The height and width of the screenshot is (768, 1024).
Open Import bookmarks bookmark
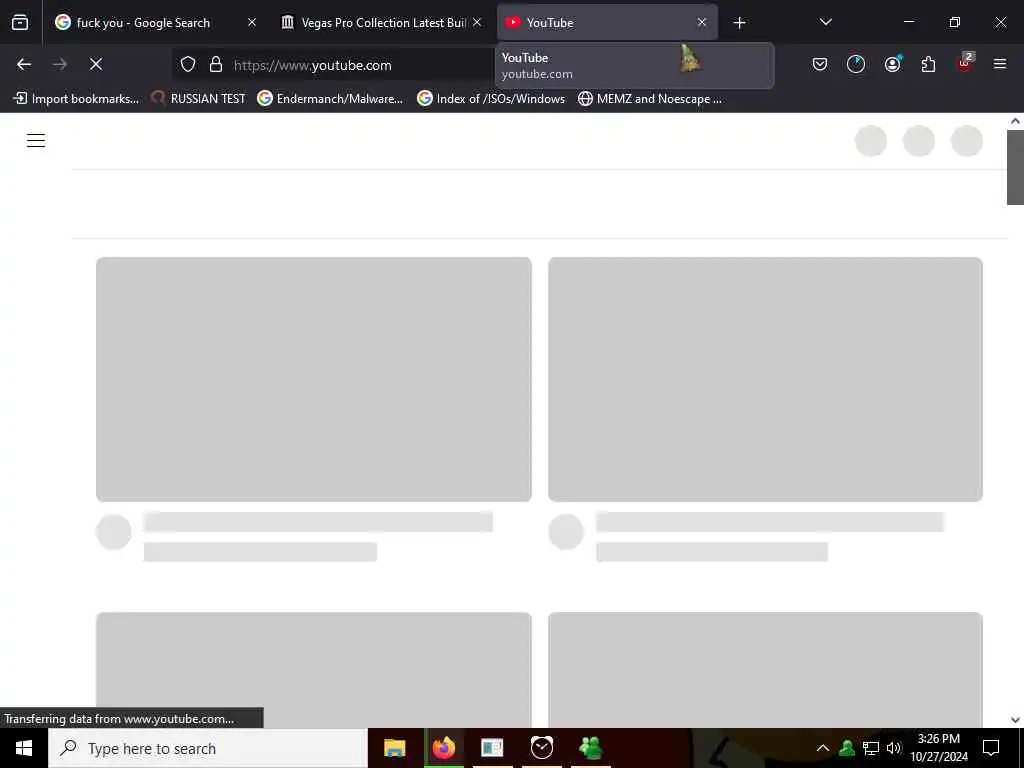tap(76, 99)
